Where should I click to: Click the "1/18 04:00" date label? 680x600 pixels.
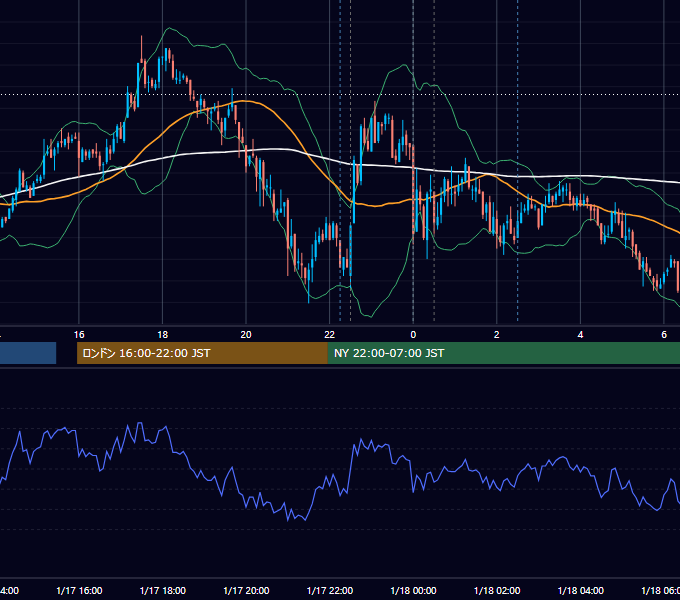coord(581,590)
